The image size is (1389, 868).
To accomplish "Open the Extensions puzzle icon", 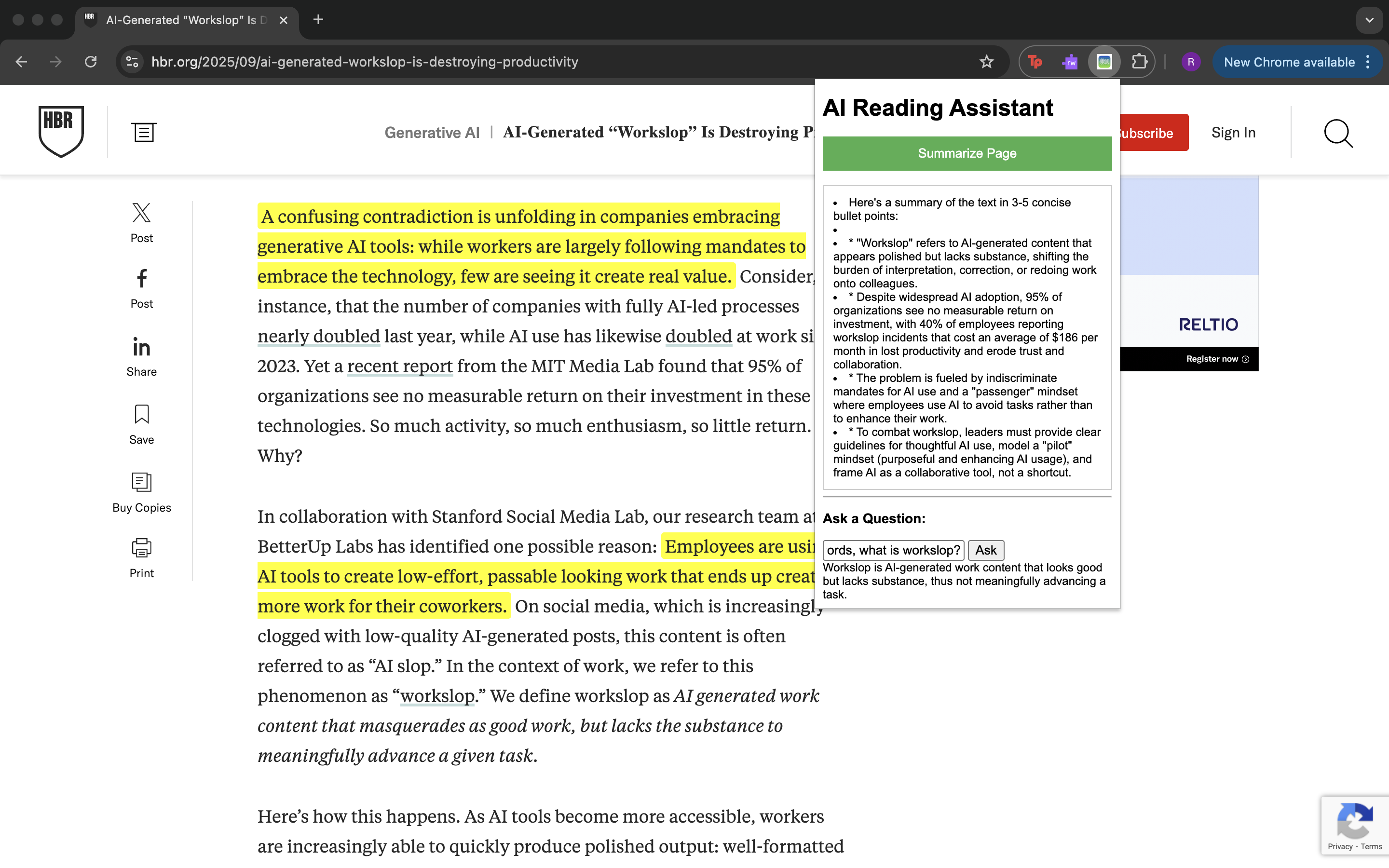I will (x=1139, y=62).
